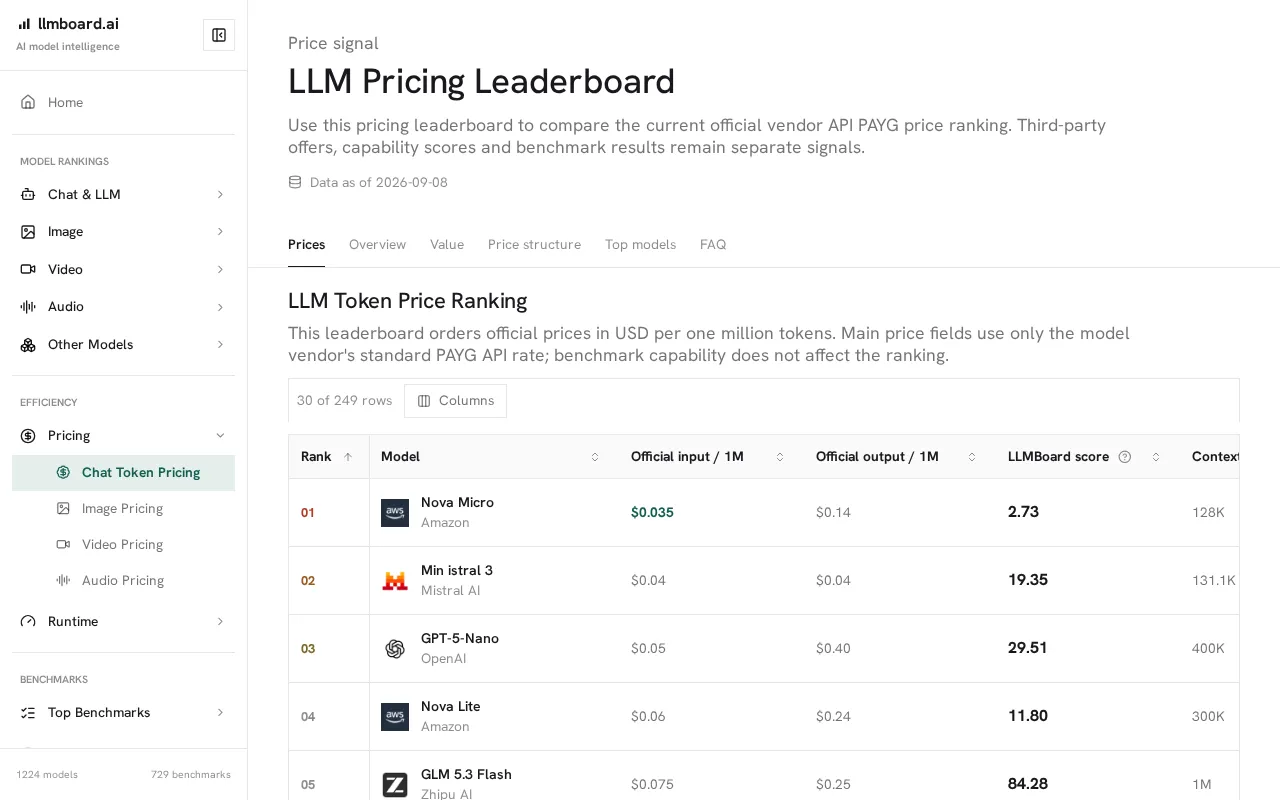Open the Price structure tab
This screenshot has width=1280, height=800.
point(534,244)
